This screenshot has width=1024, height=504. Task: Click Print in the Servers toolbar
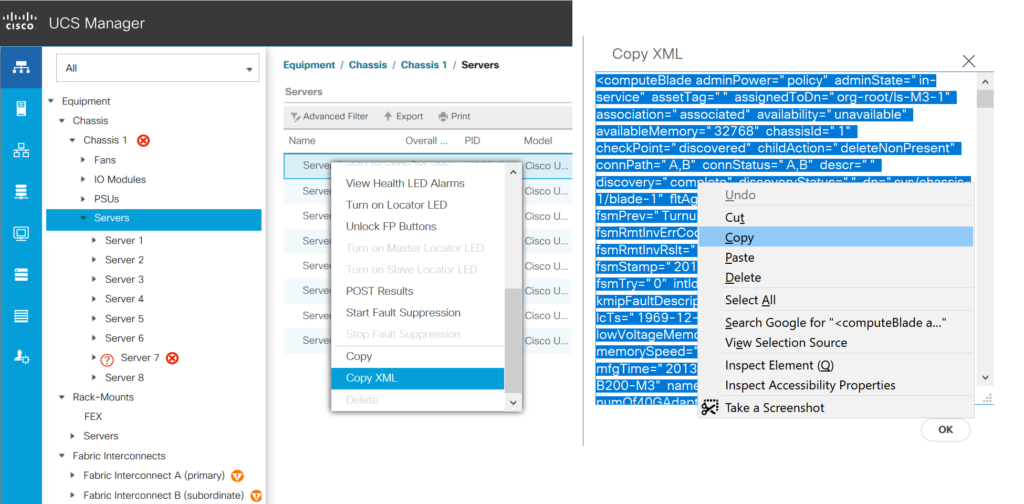tap(454, 116)
